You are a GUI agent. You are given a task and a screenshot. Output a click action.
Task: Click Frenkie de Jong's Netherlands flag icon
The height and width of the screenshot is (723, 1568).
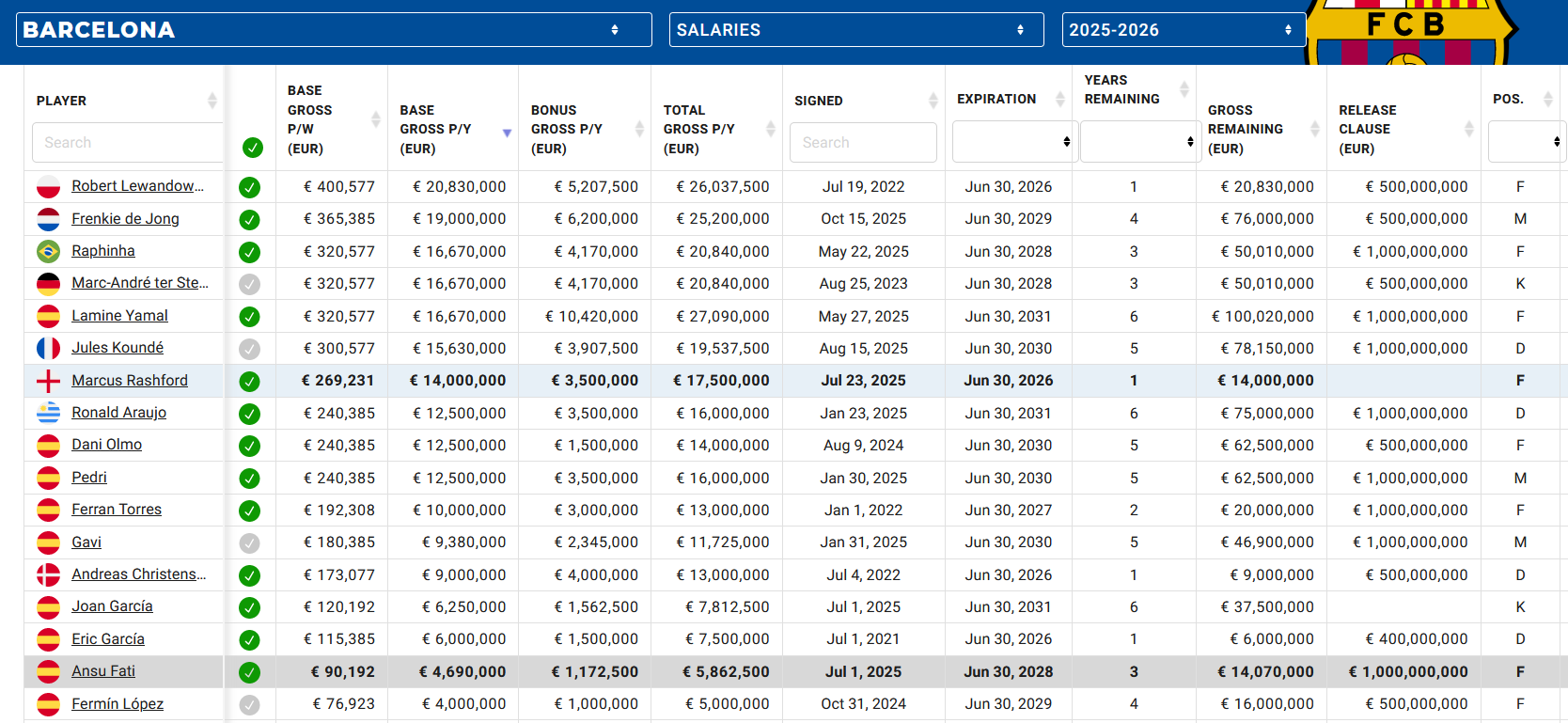click(48, 219)
